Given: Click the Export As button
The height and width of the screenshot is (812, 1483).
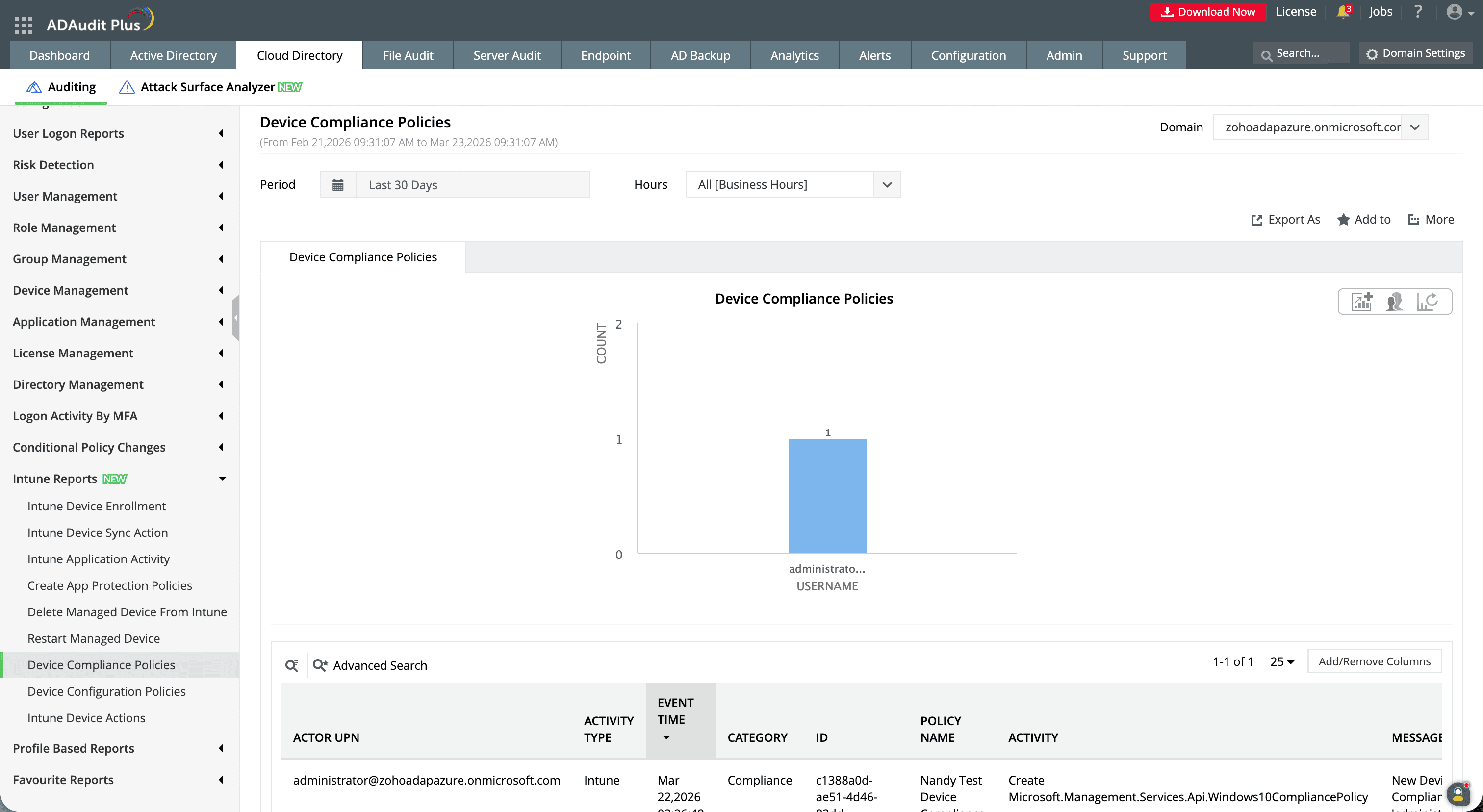Looking at the screenshot, I should coord(1285,219).
